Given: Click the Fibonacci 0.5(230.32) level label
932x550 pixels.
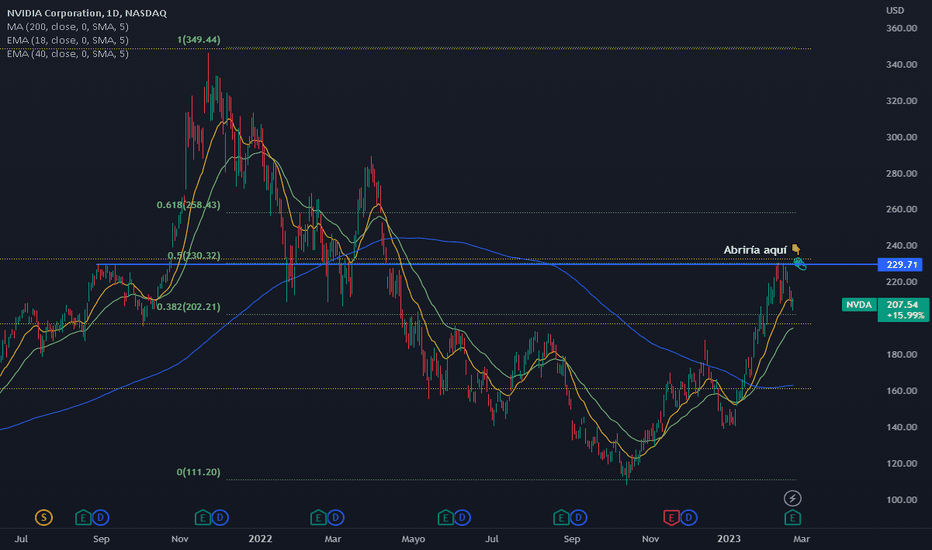Looking at the screenshot, I should point(194,256).
